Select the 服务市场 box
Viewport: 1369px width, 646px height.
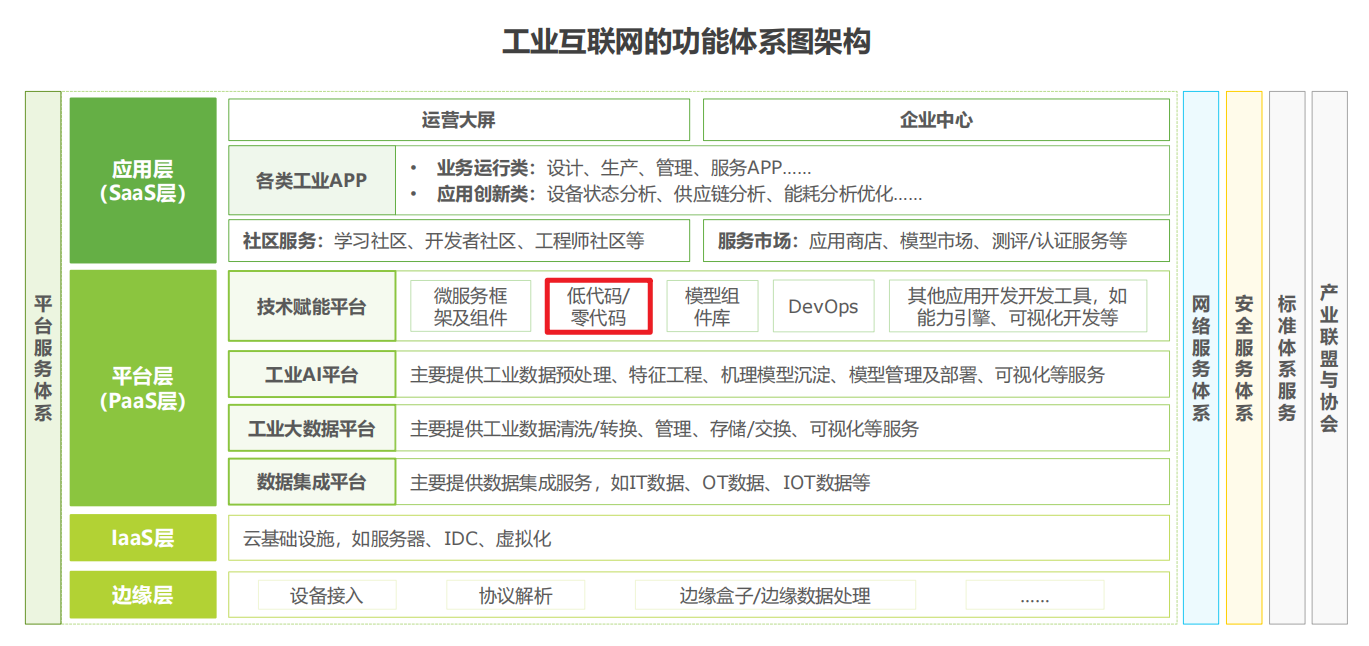pos(936,241)
